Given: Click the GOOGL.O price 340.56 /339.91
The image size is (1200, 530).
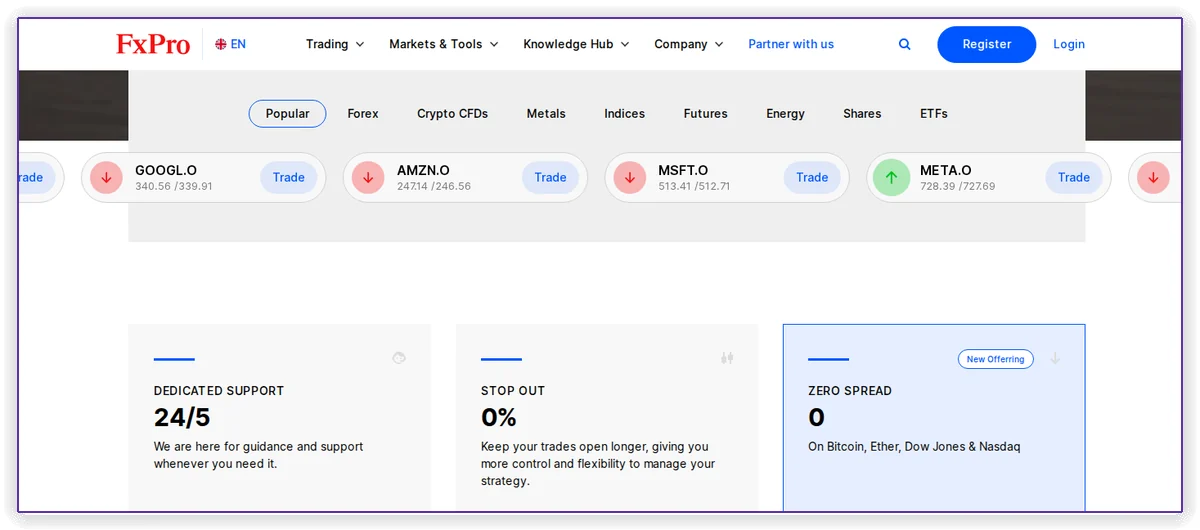Looking at the screenshot, I should point(174,187).
